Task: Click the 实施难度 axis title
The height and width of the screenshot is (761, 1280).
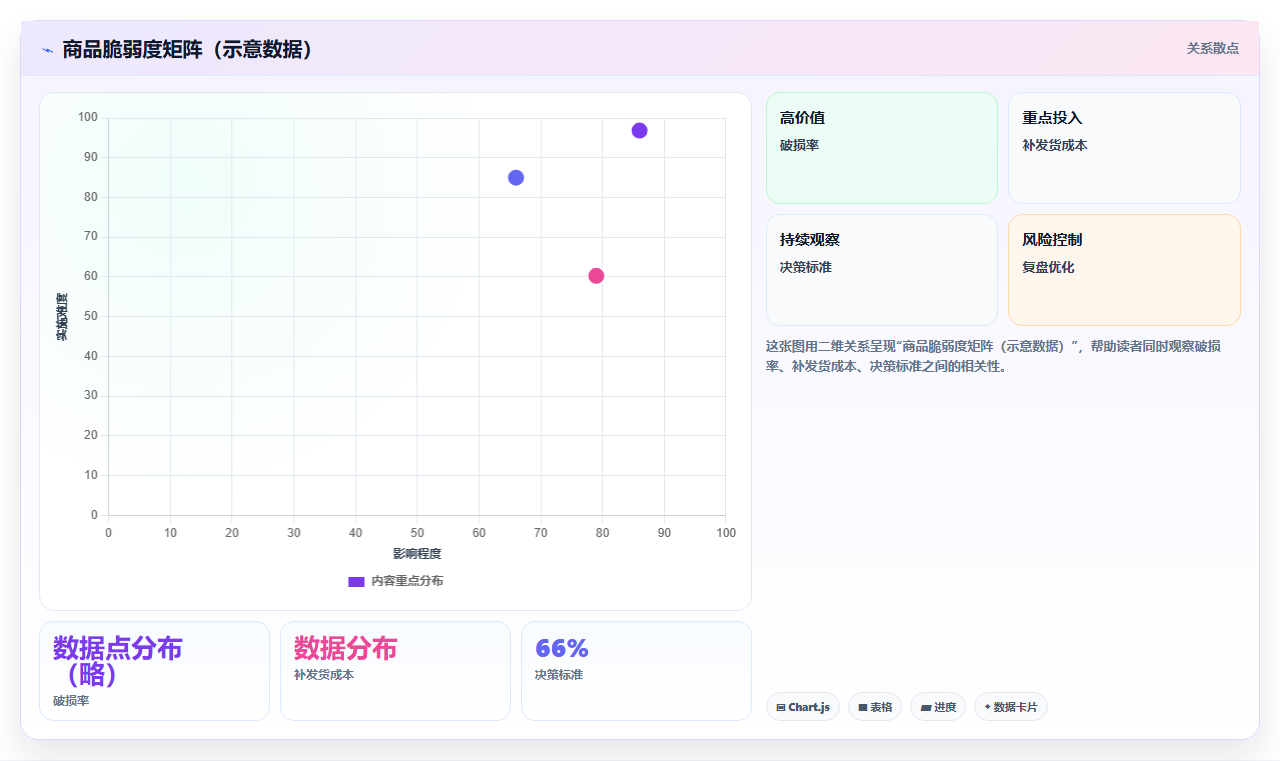Action: (x=62, y=316)
